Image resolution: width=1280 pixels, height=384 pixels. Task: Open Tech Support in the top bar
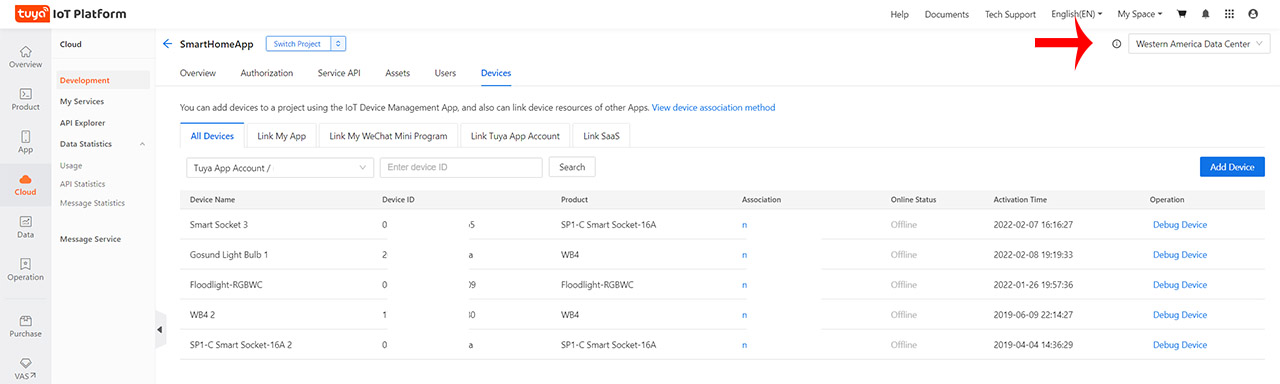tap(1010, 14)
